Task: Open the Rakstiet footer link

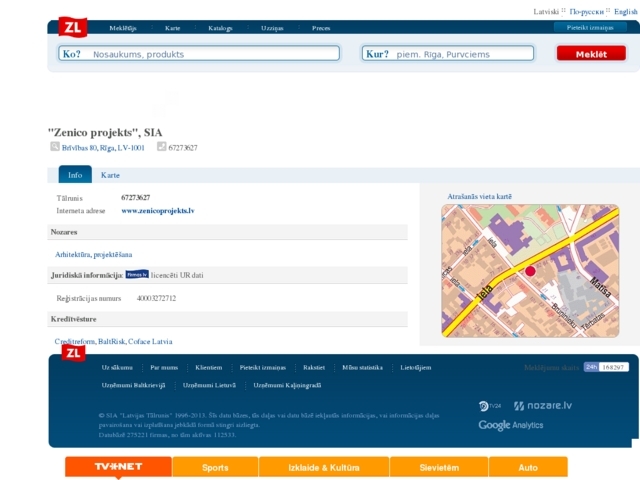Action: click(x=314, y=367)
